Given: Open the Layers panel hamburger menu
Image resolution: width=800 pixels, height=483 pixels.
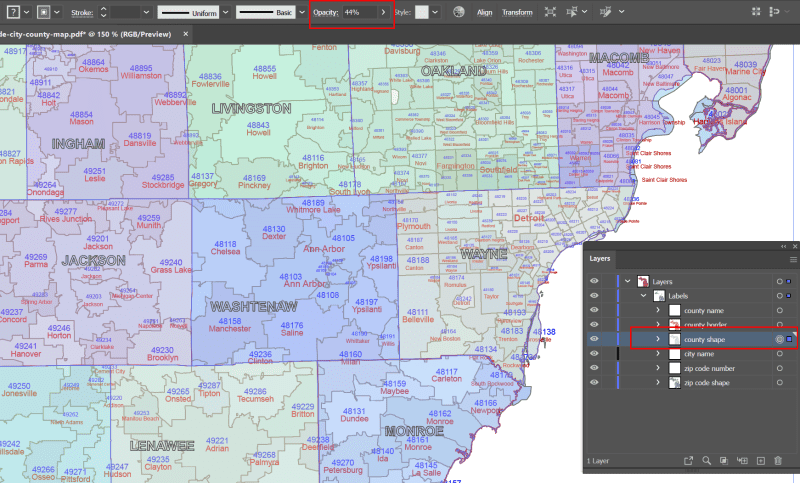Looking at the screenshot, I should tap(793, 260).
